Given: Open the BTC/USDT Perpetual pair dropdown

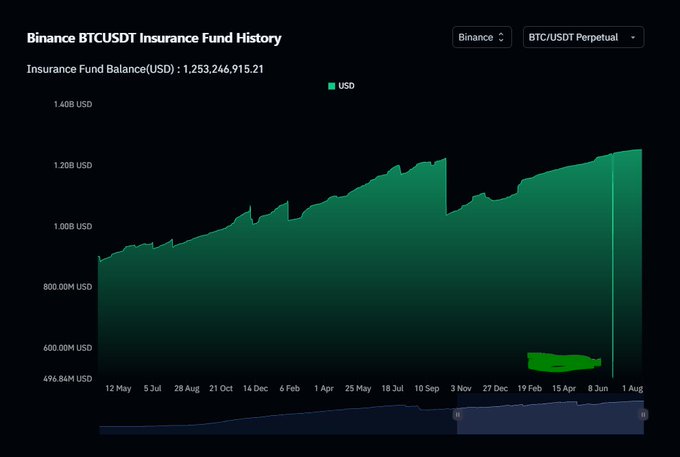Looking at the screenshot, I should tap(583, 37).
